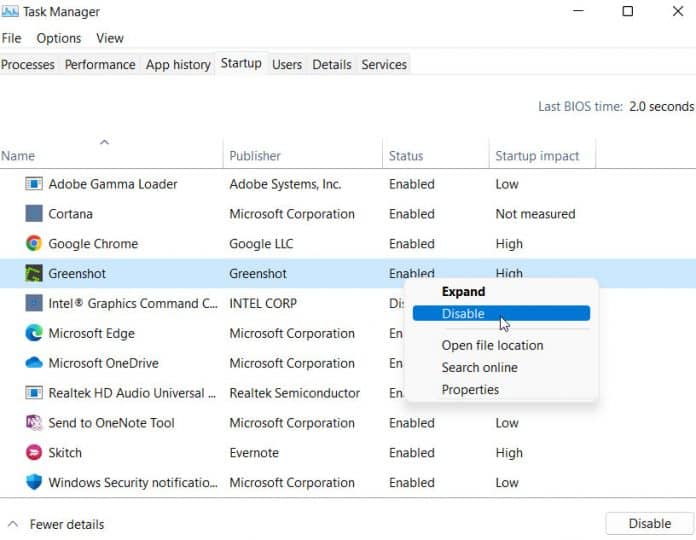The height and width of the screenshot is (540, 696).
Task: Open the Services tab
Action: (x=384, y=64)
